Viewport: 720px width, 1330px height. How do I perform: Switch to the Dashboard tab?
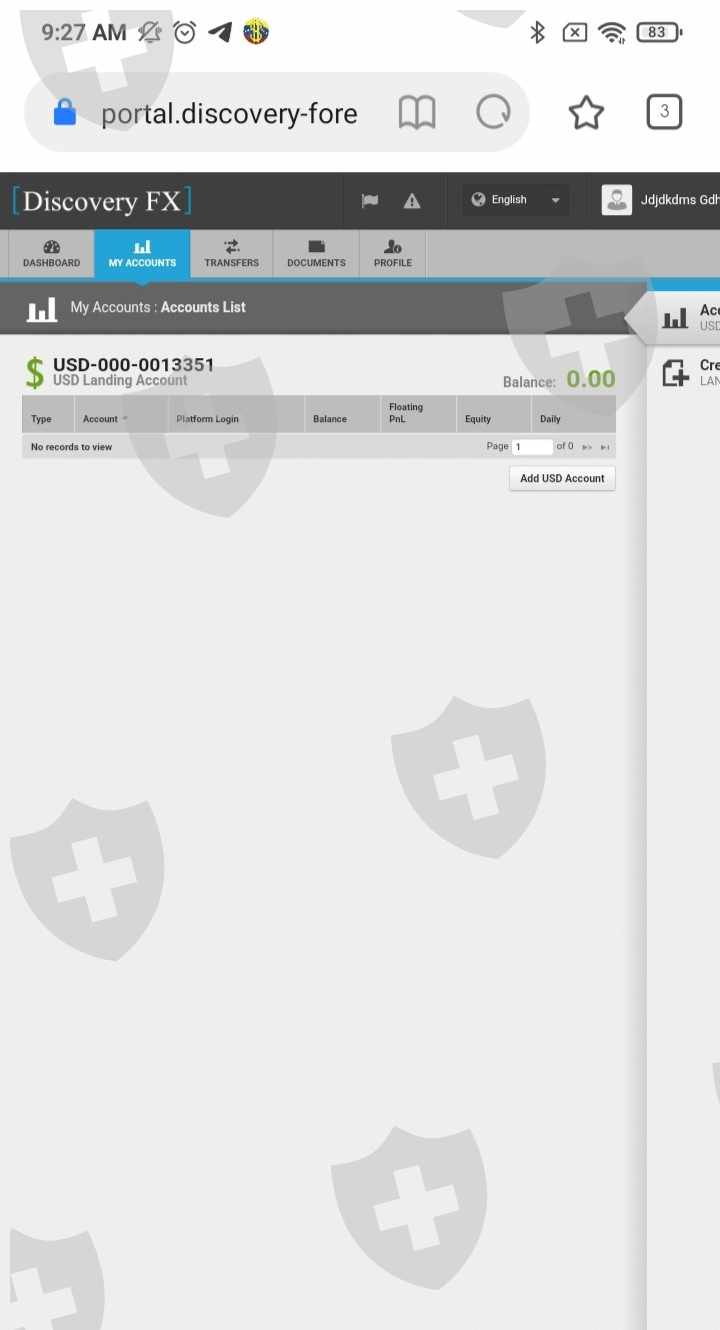(x=51, y=254)
